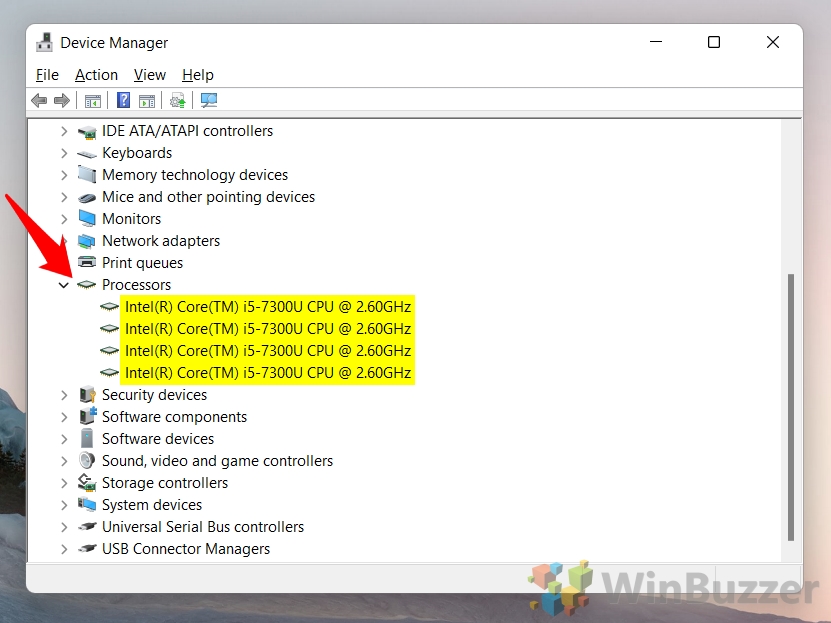The image size is (831, 623).
Task: Expand the Keyboards node
Action: [x=64, y=153]
